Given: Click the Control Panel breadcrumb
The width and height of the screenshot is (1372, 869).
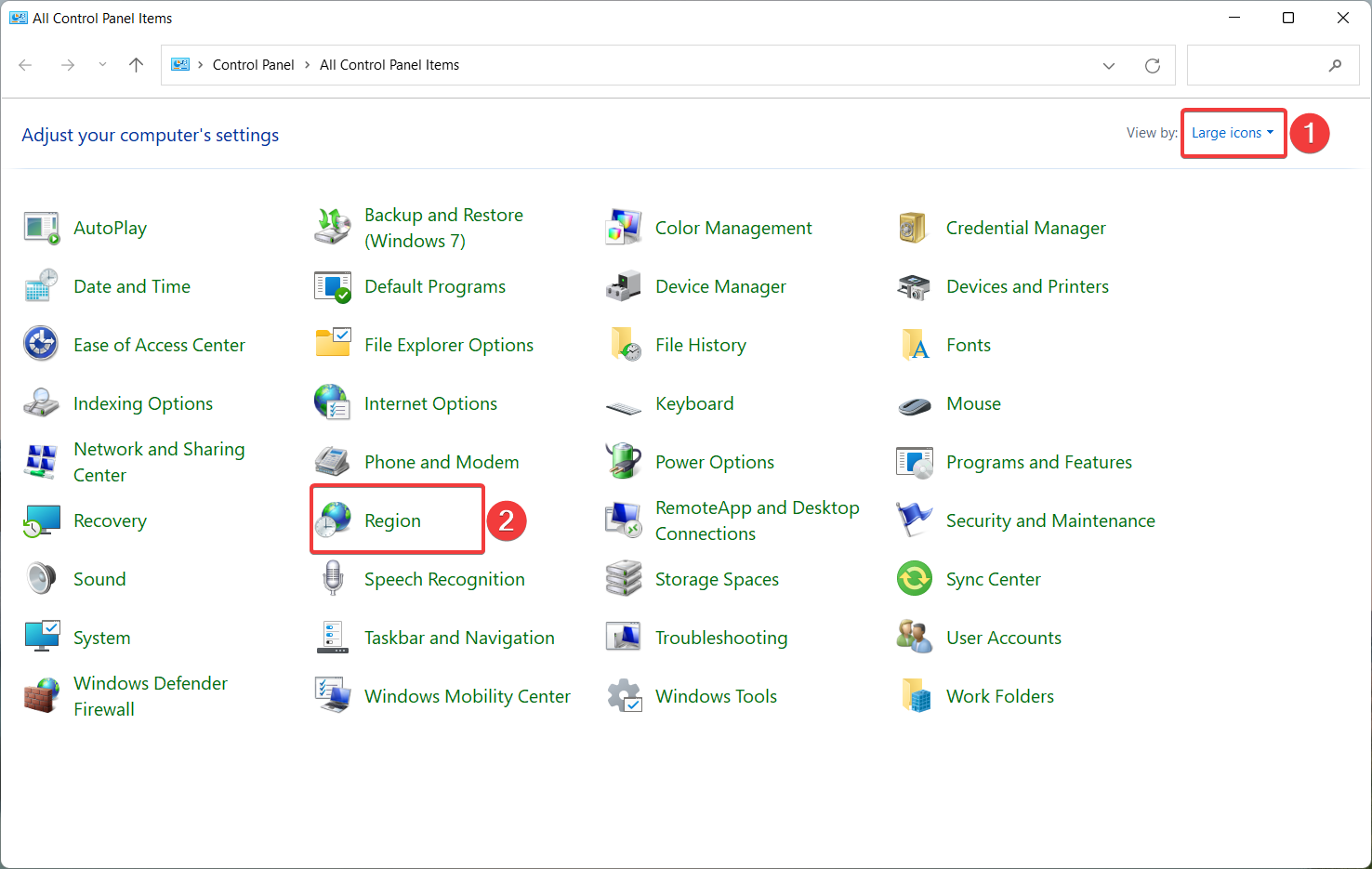Looking at the screenshot, I should tap(253, 65).
